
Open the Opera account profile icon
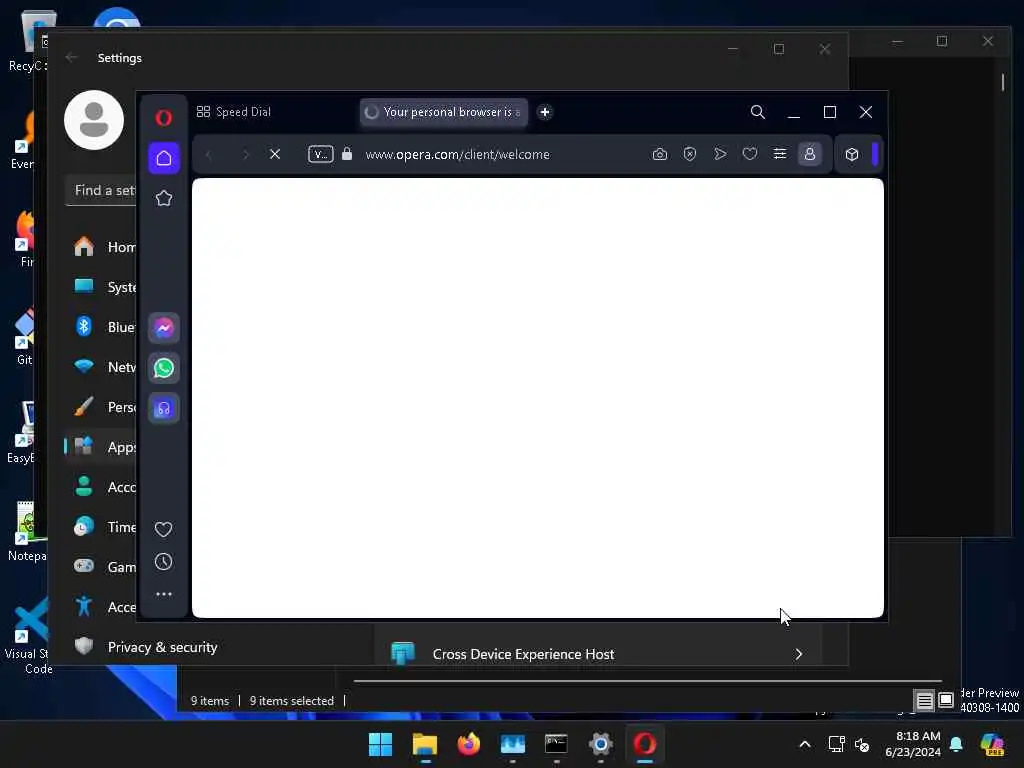pyautogui.click(x=810, y=154)
